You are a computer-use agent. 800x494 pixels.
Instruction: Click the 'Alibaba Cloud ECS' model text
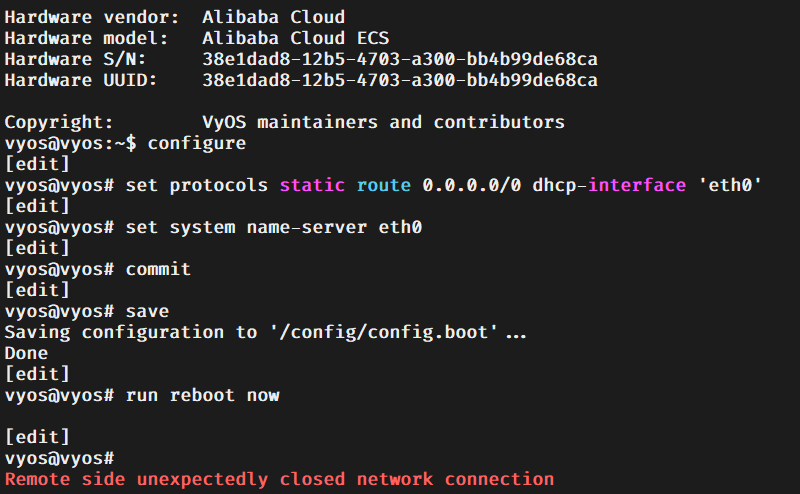(x=296, y=38)
